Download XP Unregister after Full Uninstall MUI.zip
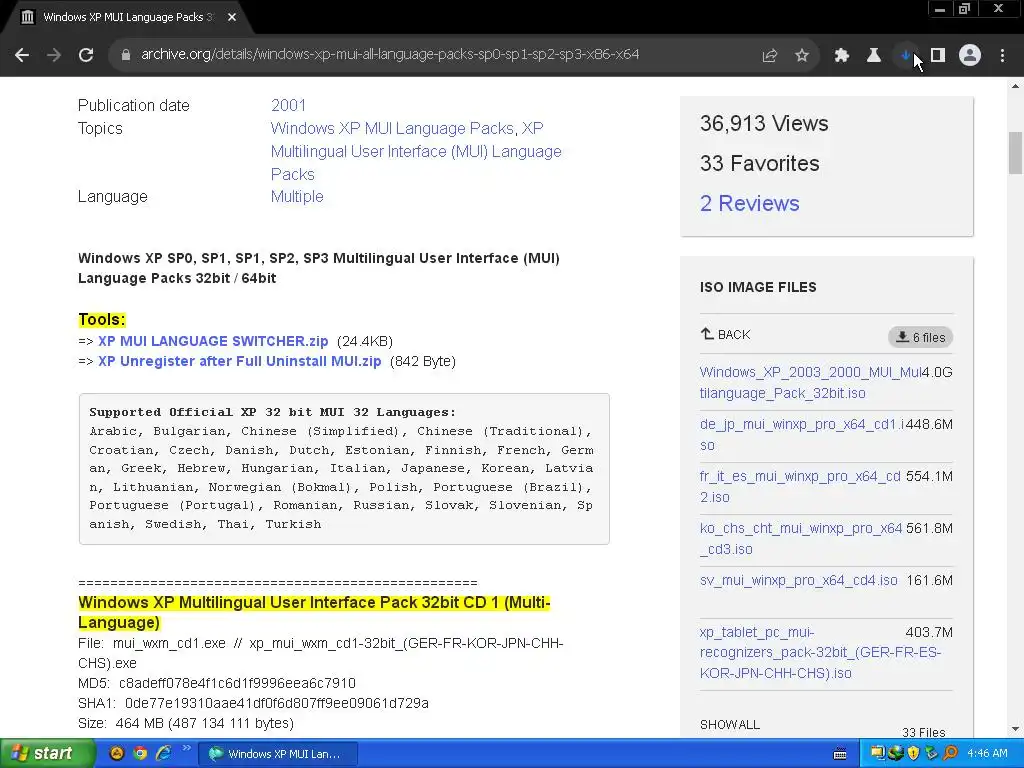Viewport: 1024px width, 768px height. click(x=239, y=361)
